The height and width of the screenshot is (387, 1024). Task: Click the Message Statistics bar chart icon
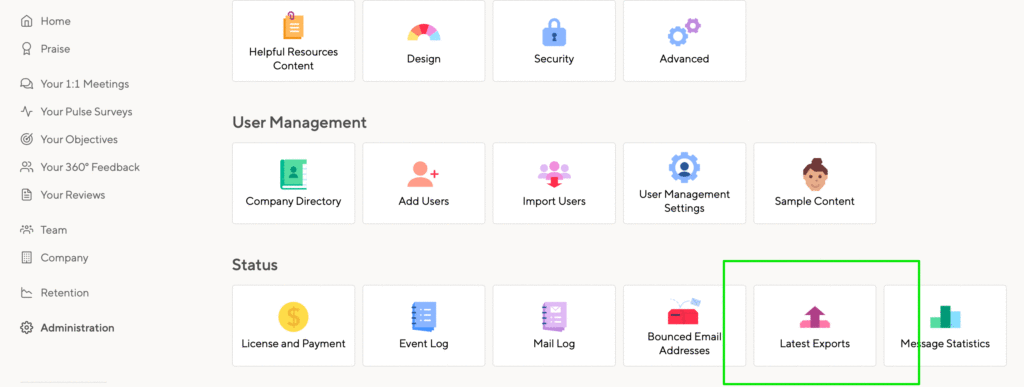pyautogui.click(x=945, y=317)
